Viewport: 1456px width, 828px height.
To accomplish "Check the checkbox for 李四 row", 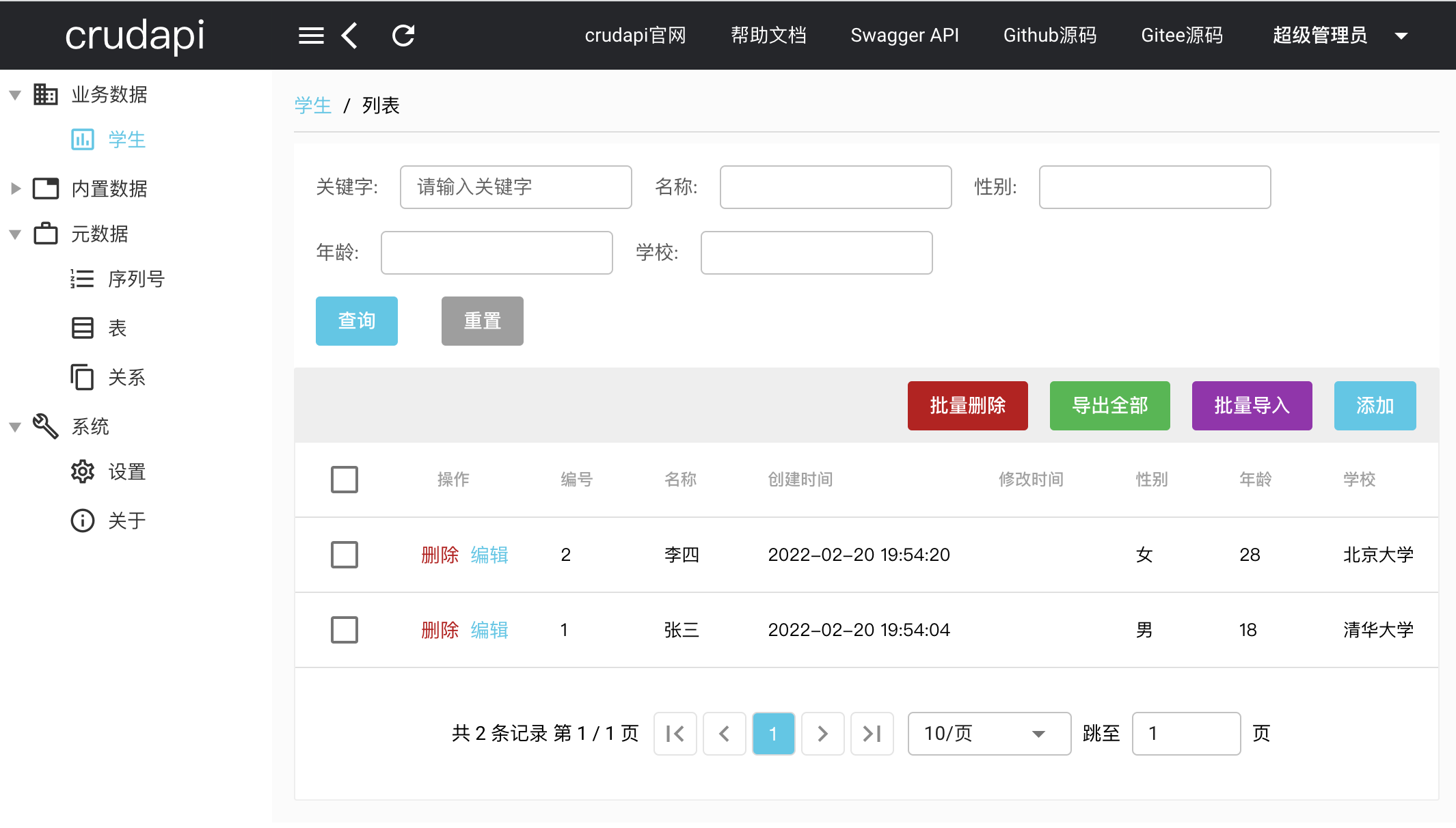I will [x=345, y=555].
